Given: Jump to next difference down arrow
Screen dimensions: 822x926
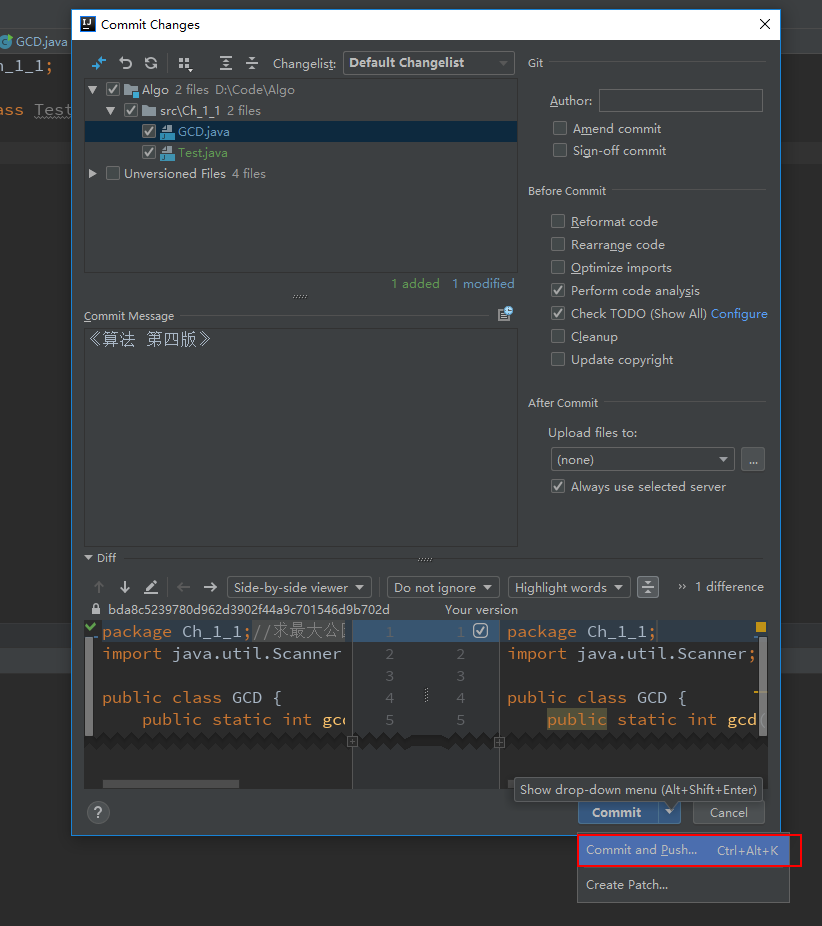Looking at the screenshot, I should (125, 587).
